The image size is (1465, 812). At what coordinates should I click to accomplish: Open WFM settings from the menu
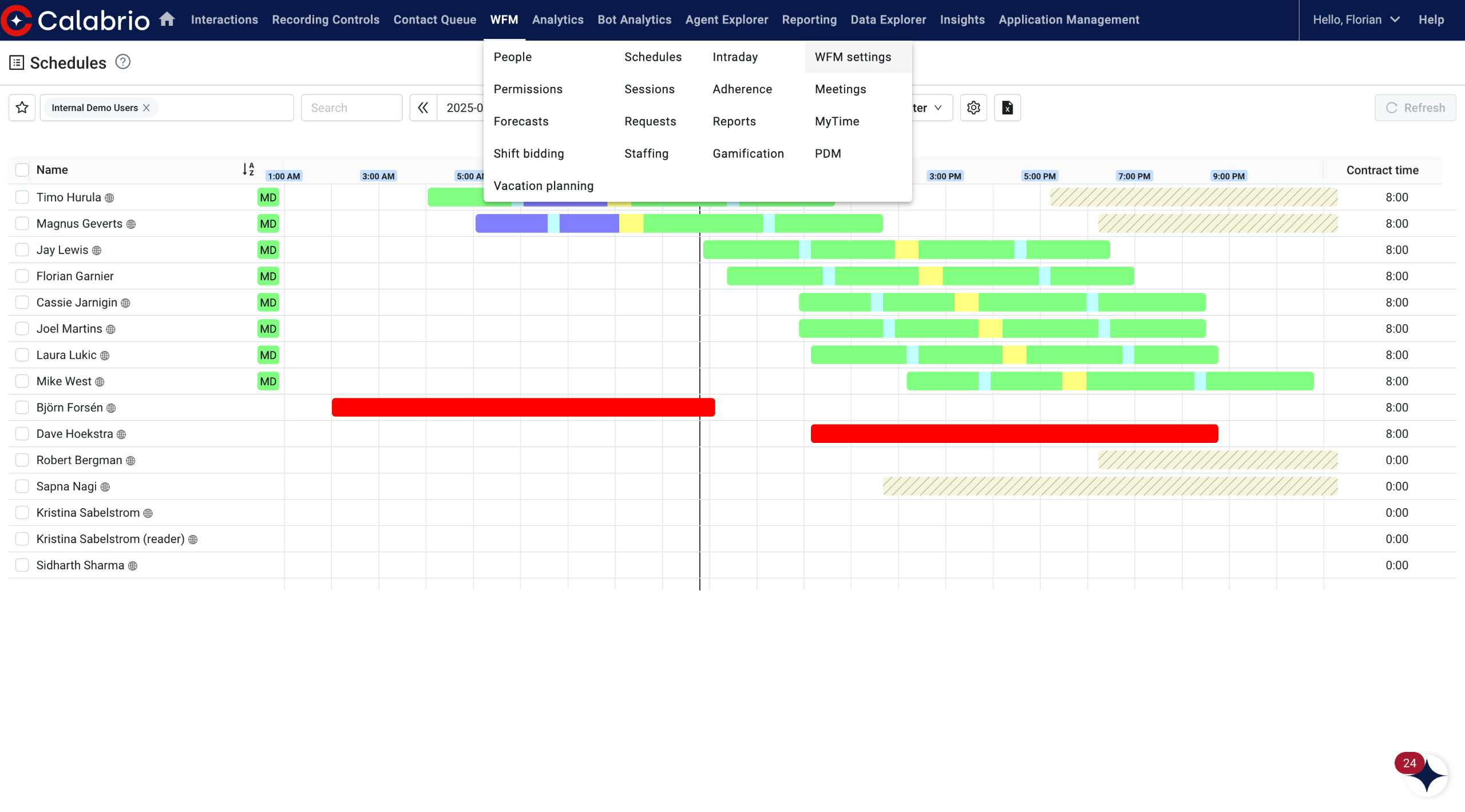pos(853,57)
